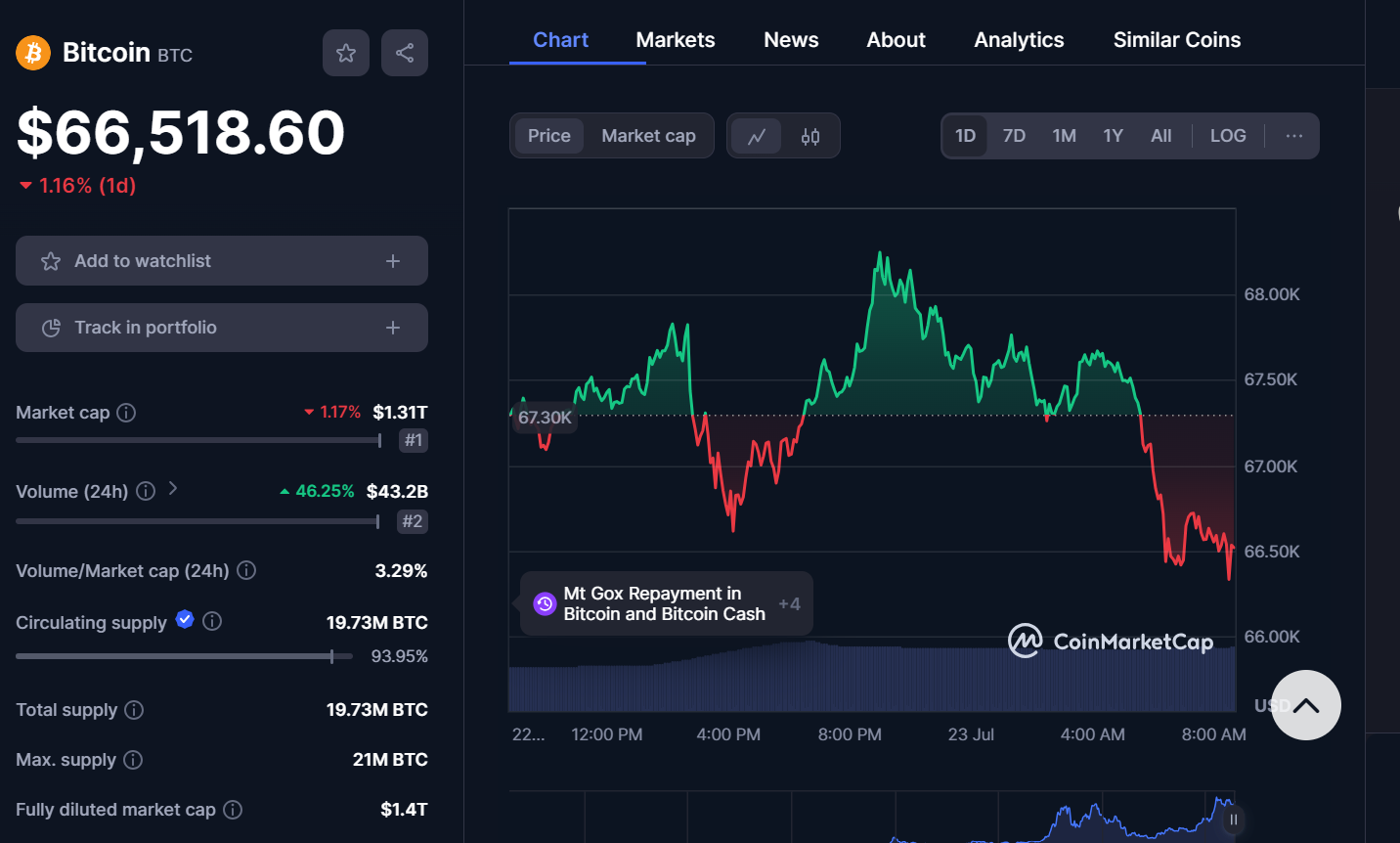This screenshot has height=843, width=1400.
Task: Click the scroll-to-top arrow button
Action: click(1306, 705)
